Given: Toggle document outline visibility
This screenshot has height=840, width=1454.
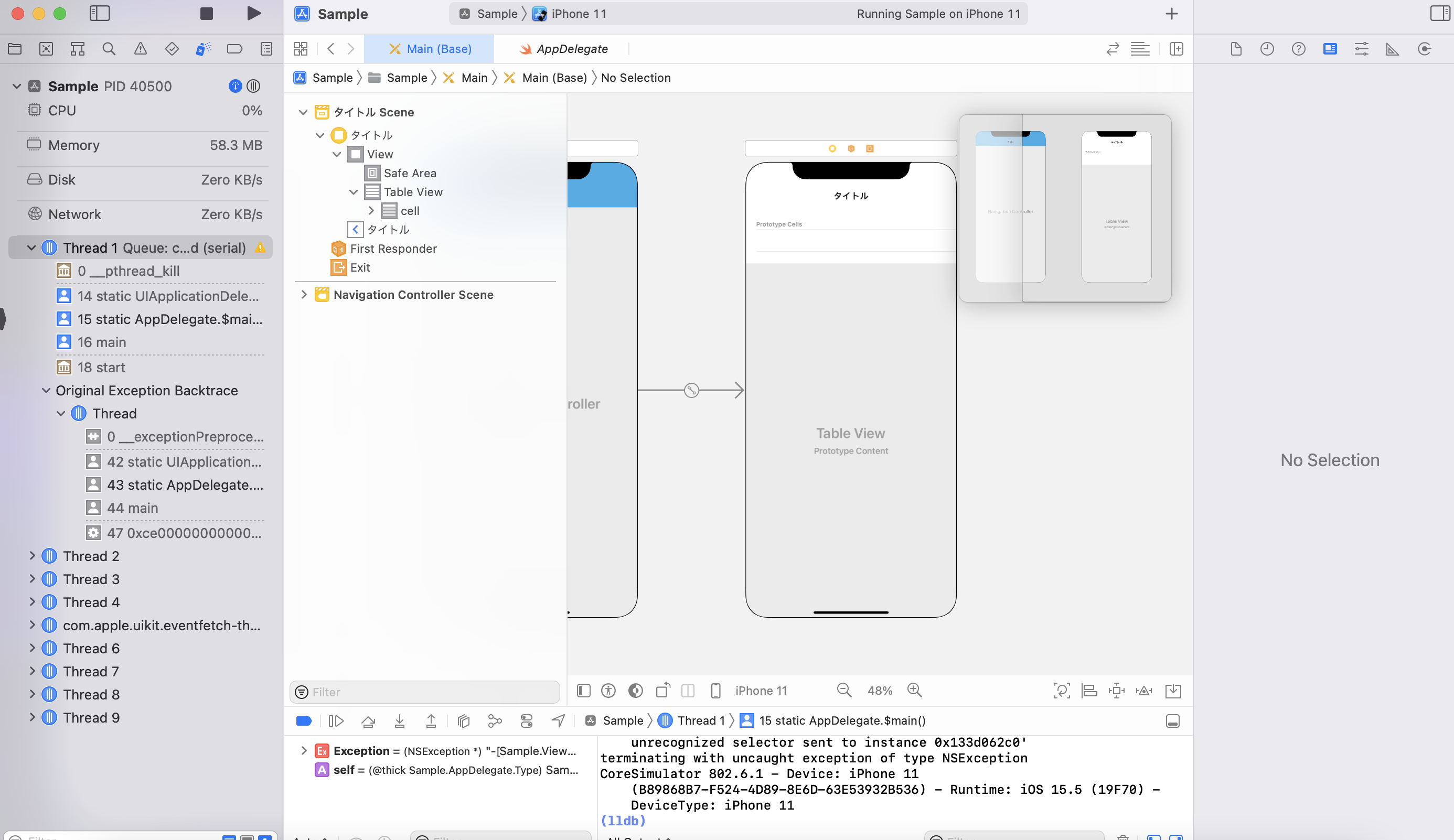Looking at the screenshot, I should click(x=583, y=691).
